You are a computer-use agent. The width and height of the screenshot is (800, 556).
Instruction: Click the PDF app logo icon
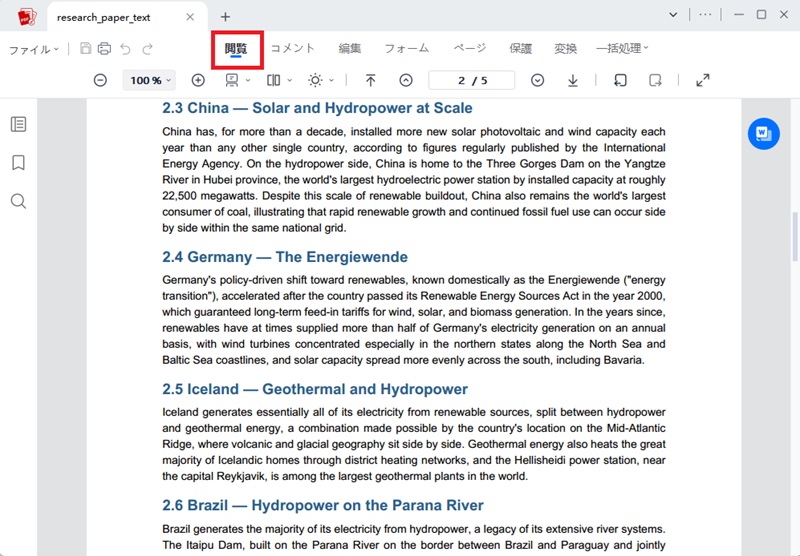[x=27, y=17]
